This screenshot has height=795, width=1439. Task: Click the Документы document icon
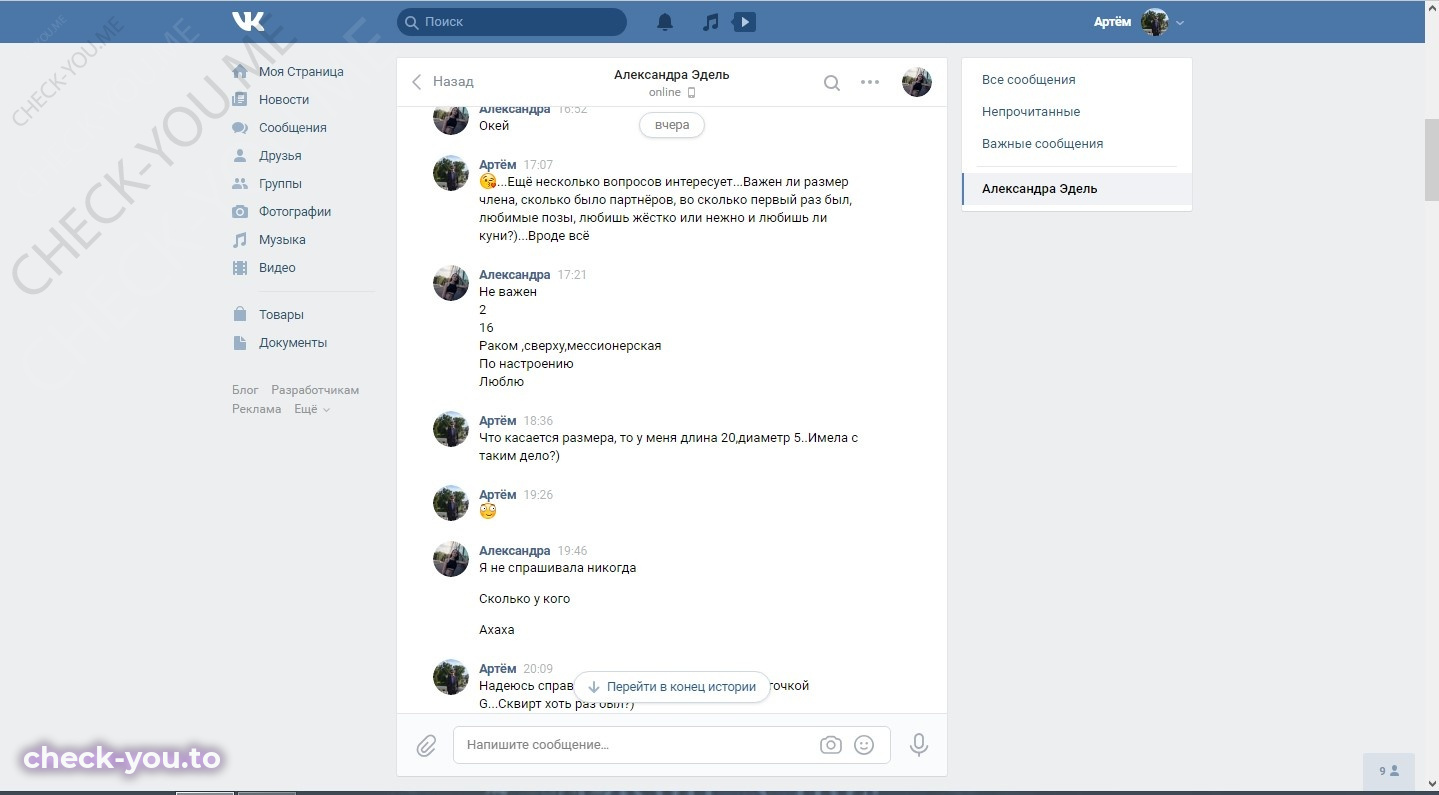point(240,343)
